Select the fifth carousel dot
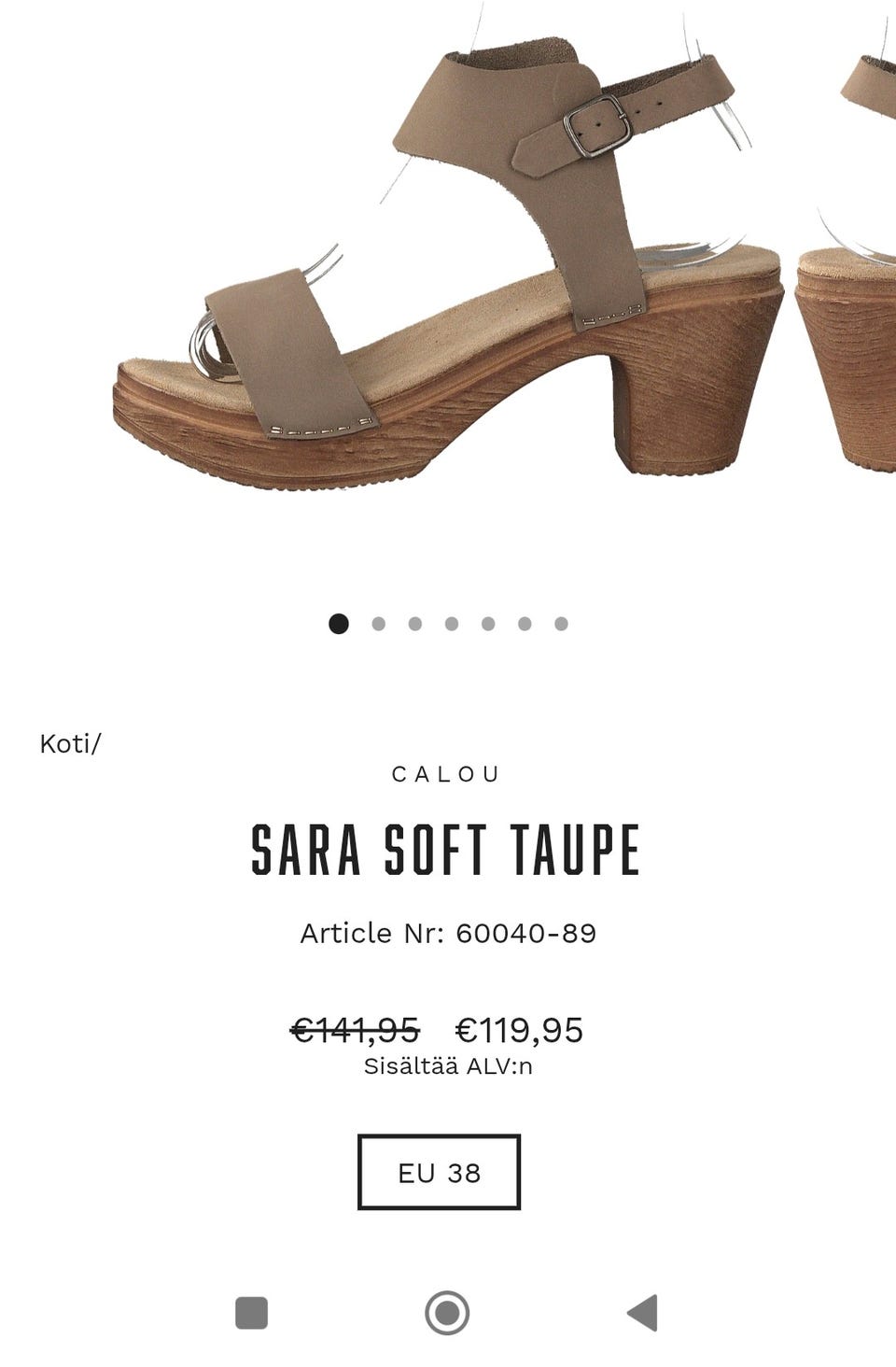Screen dimensions: 896x1367 click(488, 624)
